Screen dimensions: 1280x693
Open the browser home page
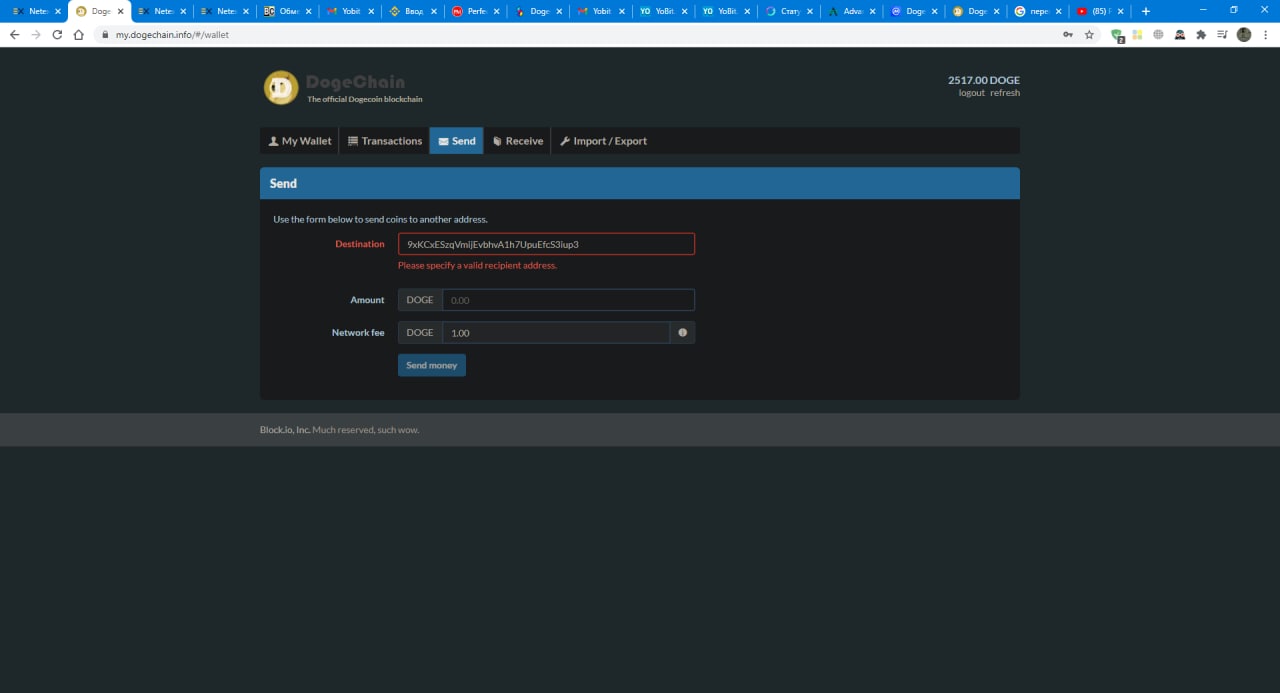click(79, 34)
